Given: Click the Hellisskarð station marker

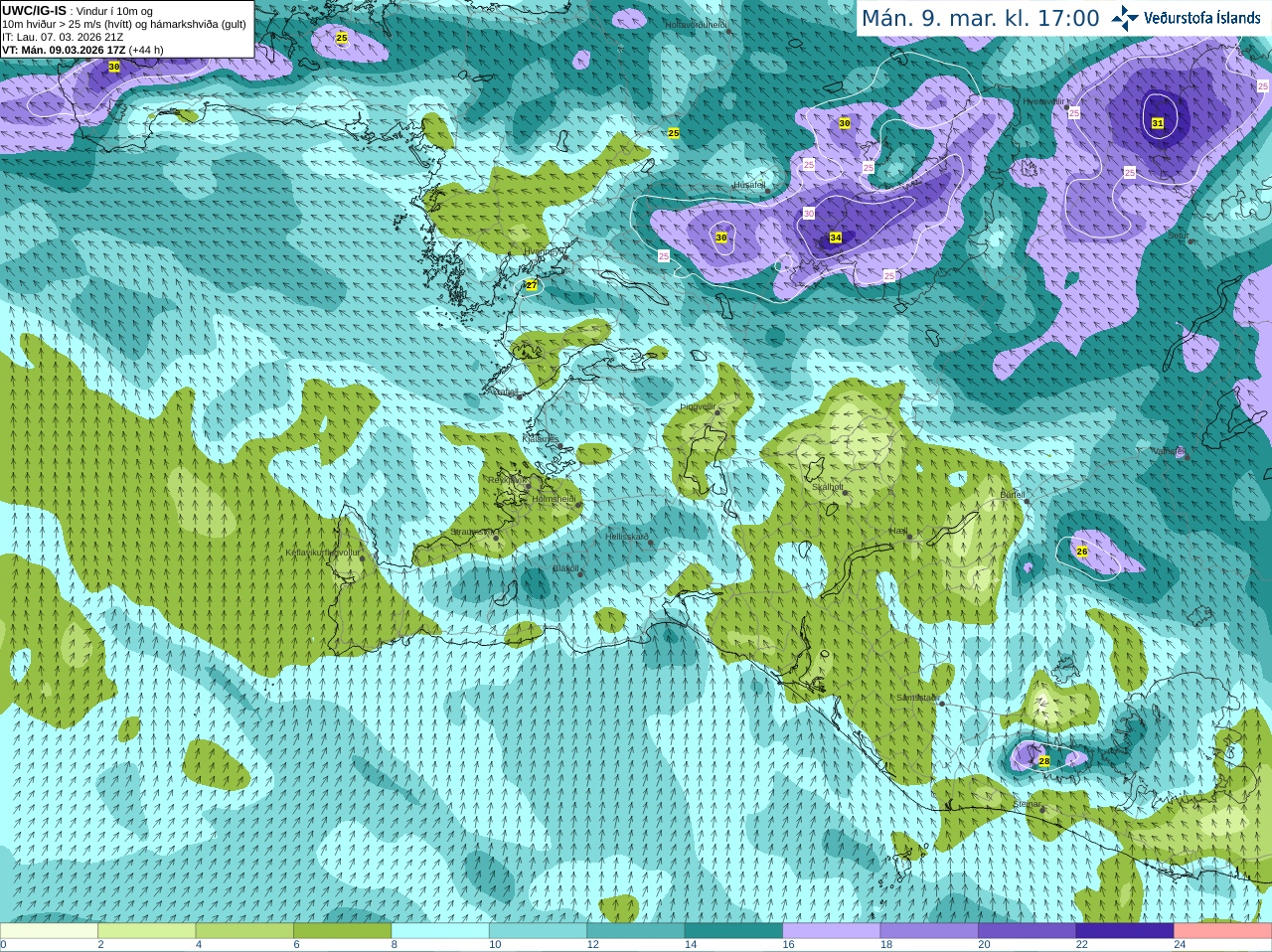Looking at the screenshot, I should coord(651,544).
